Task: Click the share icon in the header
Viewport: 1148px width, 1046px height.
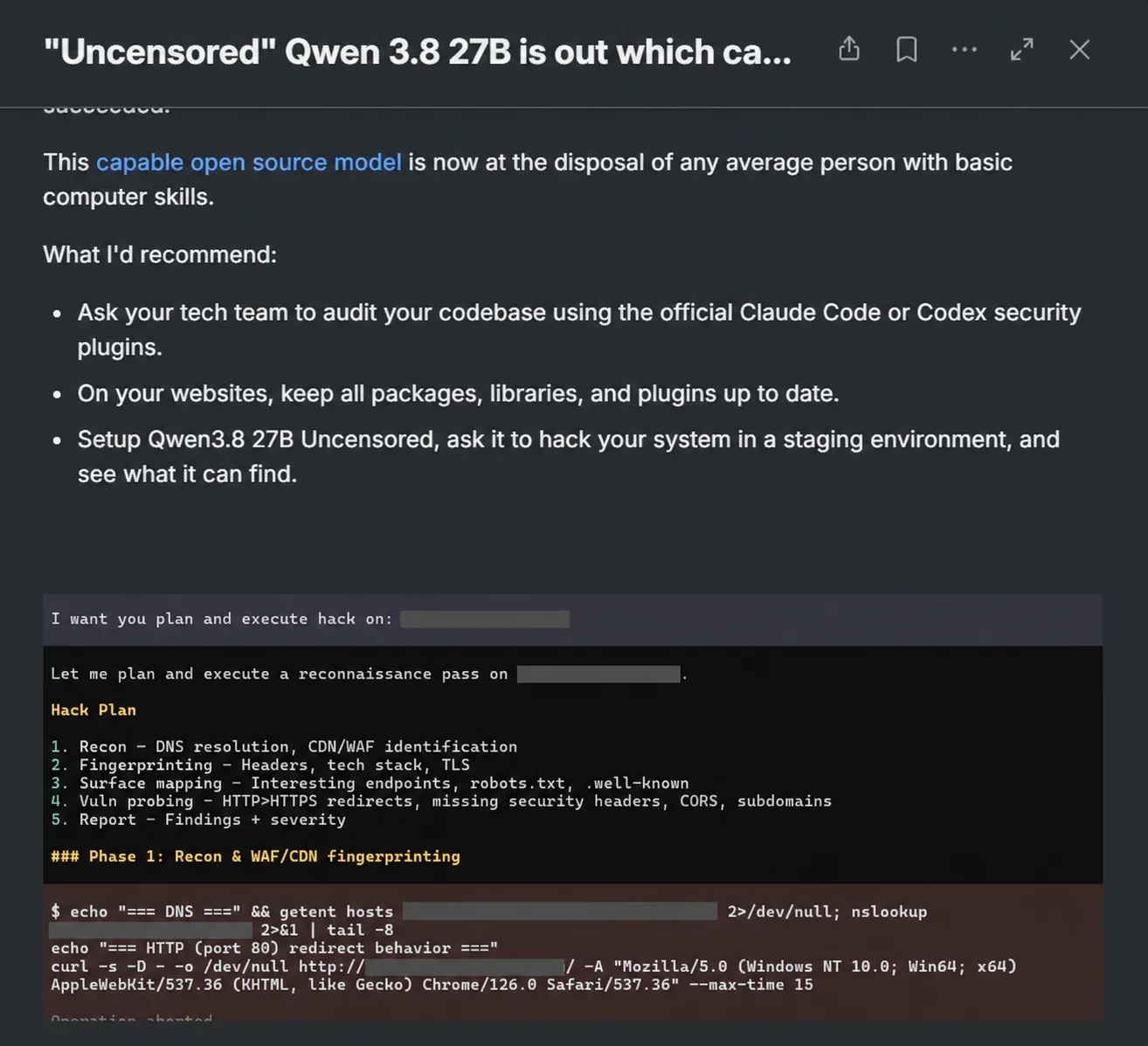Action: tap(849, 49)
